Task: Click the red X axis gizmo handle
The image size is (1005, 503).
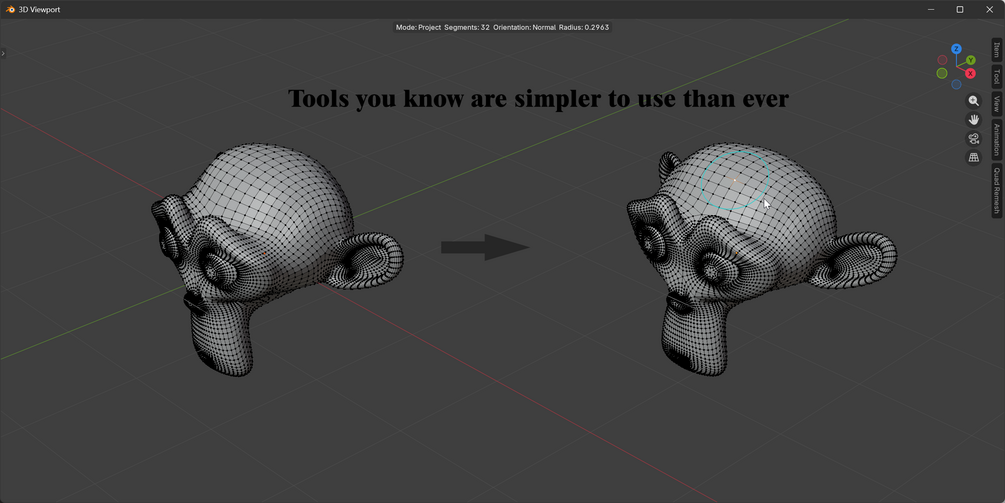Action: click(x=970, y=74)
